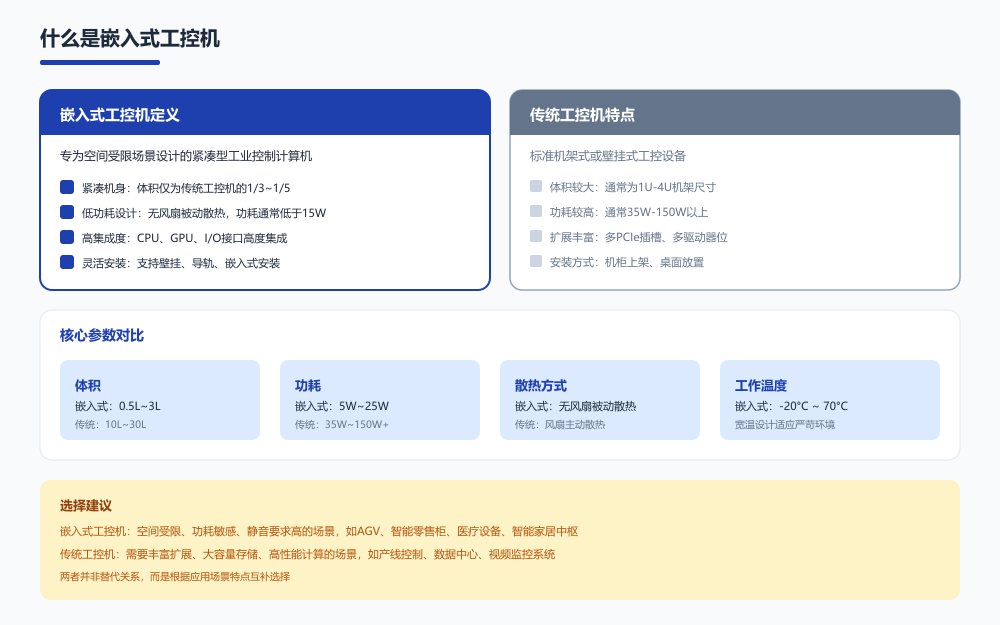Toggle the checkbox next to 体积较大
The image size is (1000, 625).
[x=535, y=186]
